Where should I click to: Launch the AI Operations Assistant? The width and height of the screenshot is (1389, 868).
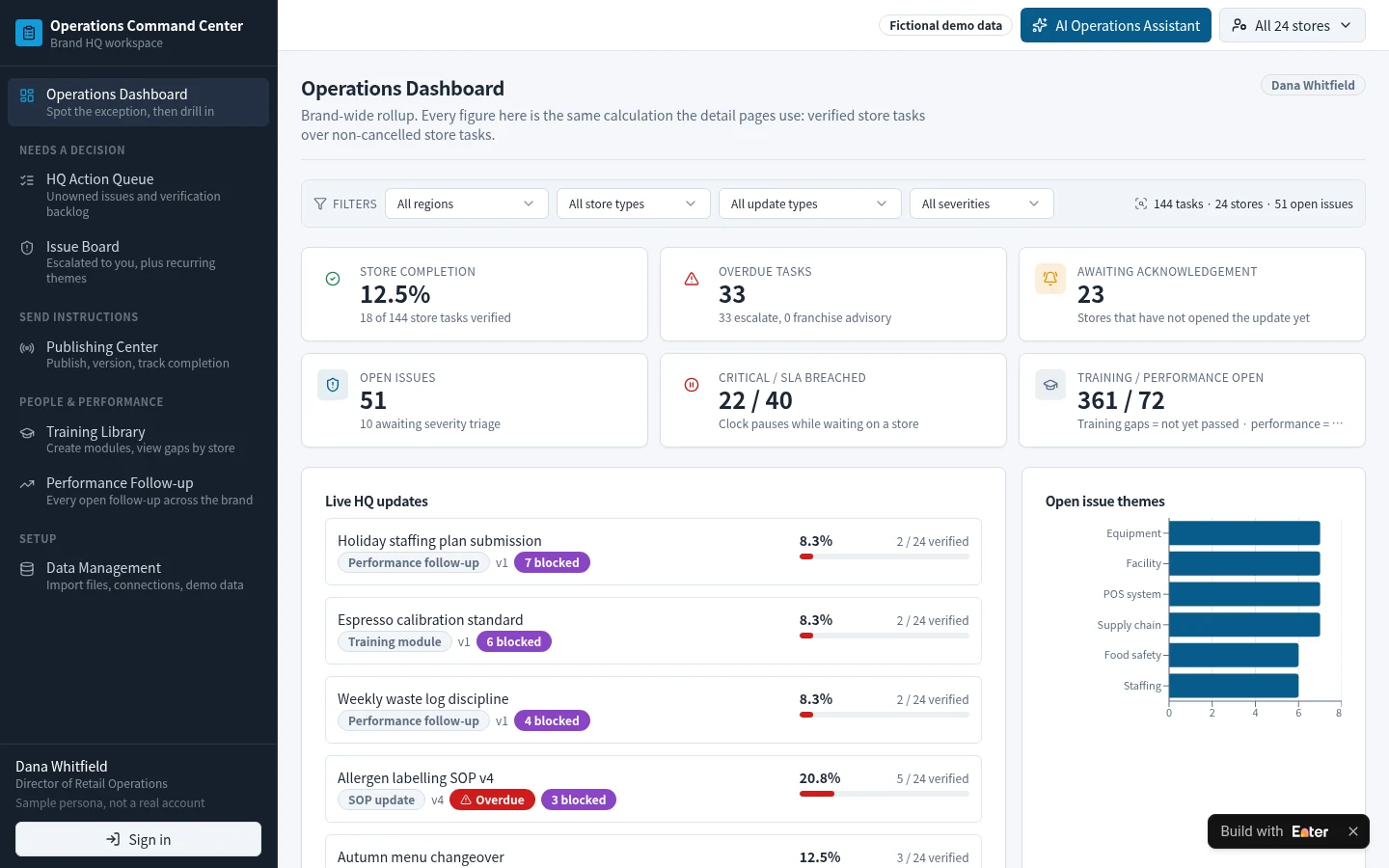pos(1116,25)
